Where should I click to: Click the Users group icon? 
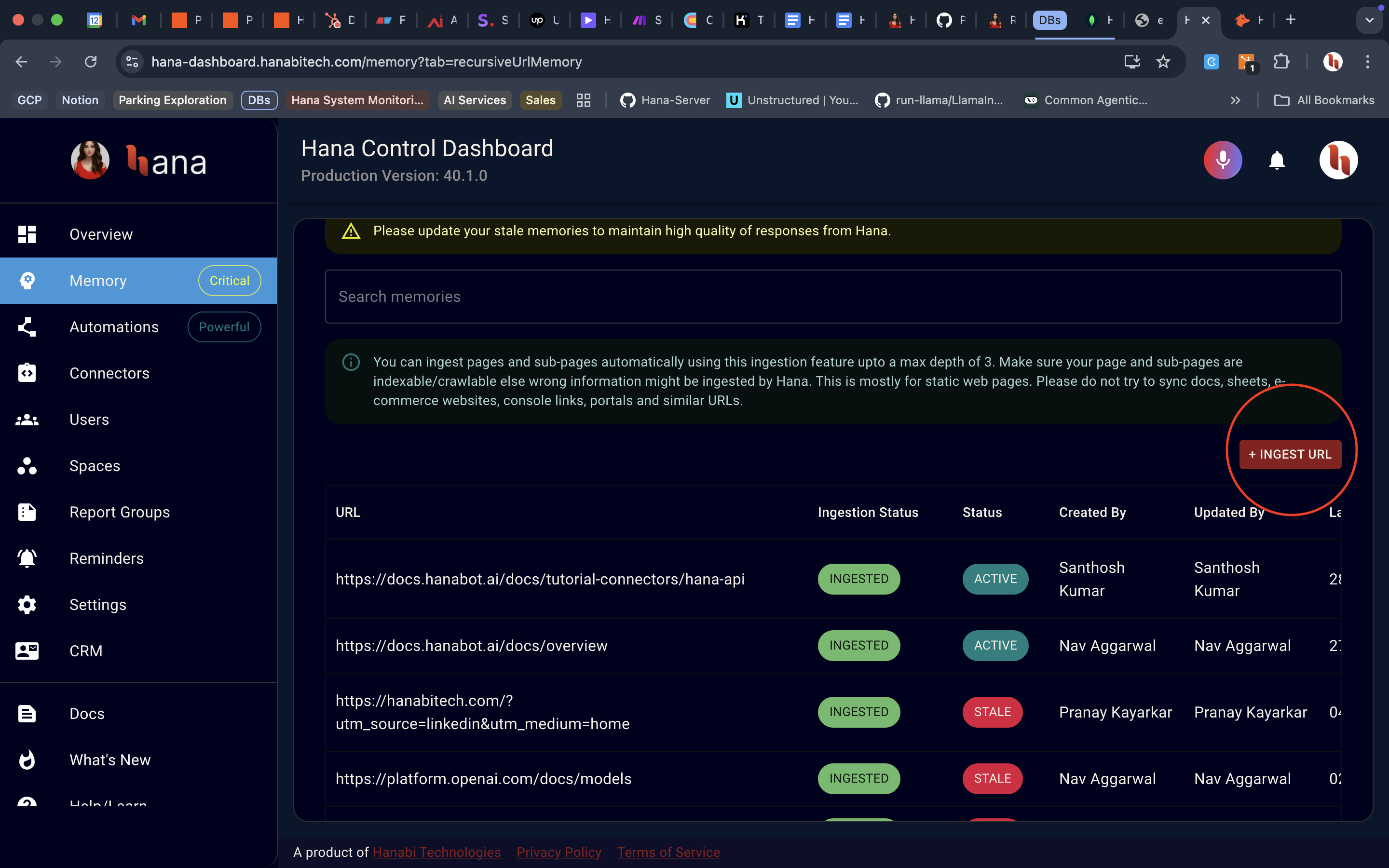pyautogui.click(x=27, y=420)
